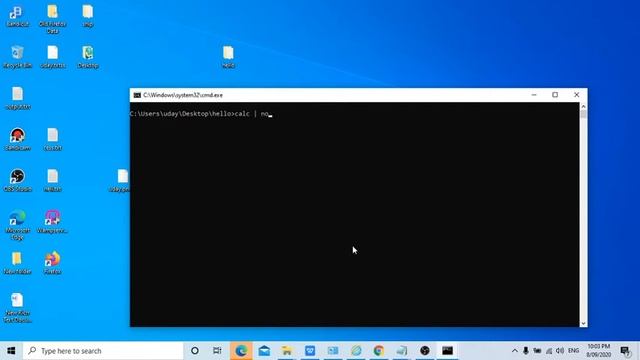Select the Candicut shortcut on desktop
The width and height of the screenshot is (640, 360).
(x=17, y=16)
